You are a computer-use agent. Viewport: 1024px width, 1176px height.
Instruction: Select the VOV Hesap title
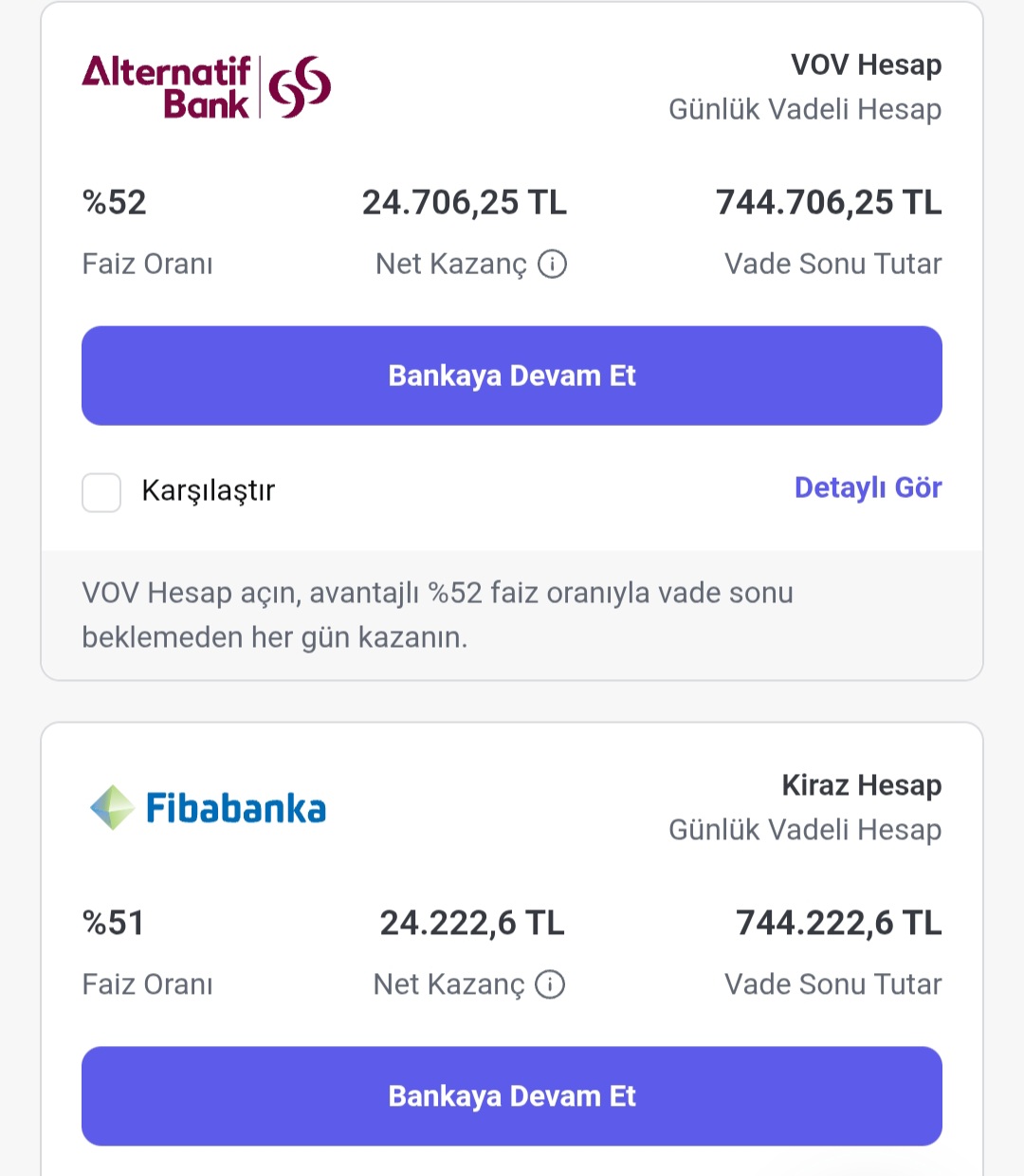pyautogui.click(x=867, y=64)
